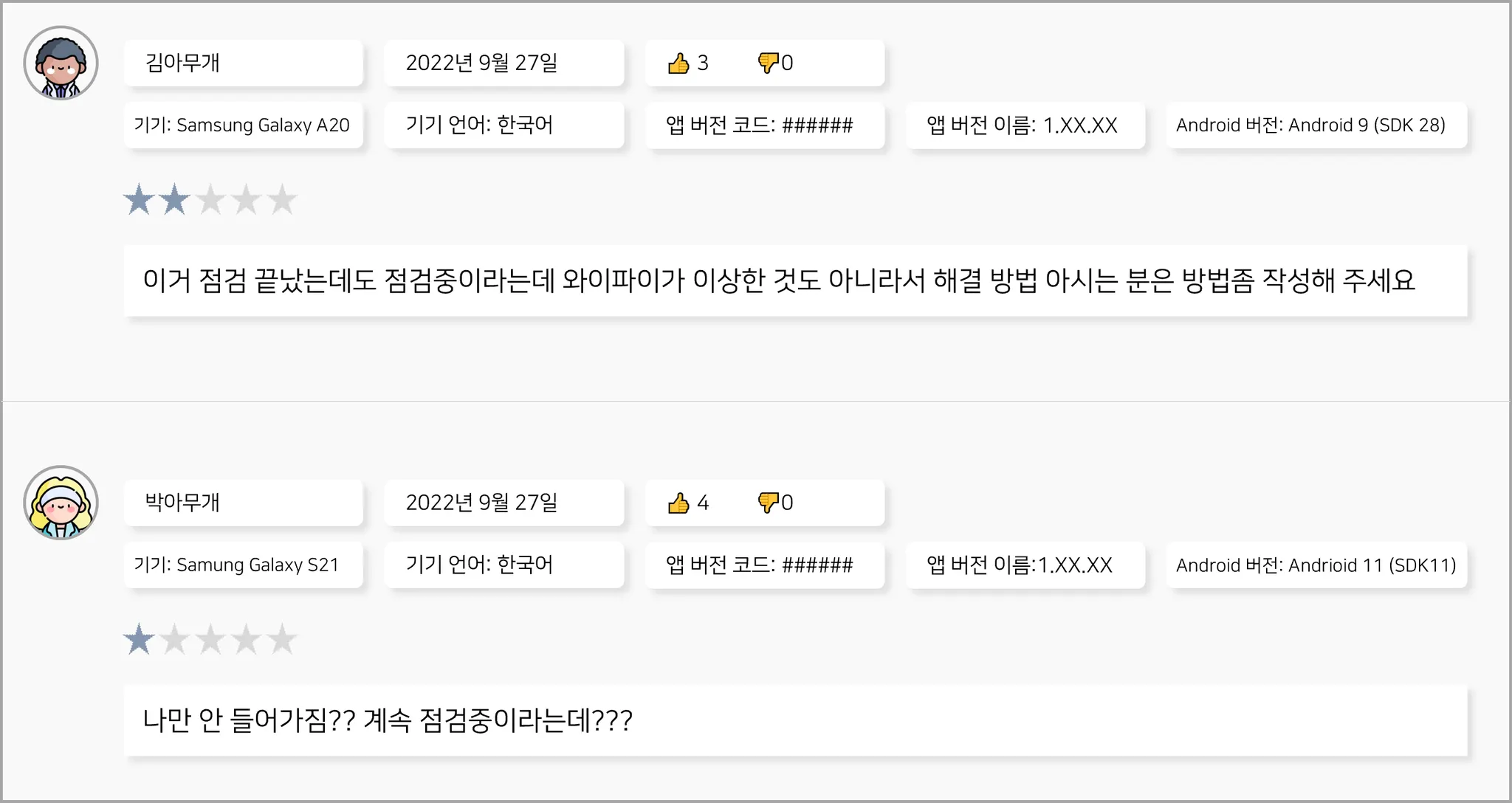Image resolution: width=1512 pixels, height=803 pixels.
Task: Click the Andrioid 11 (SDK11) version tag
Action: click(1316, 565)
